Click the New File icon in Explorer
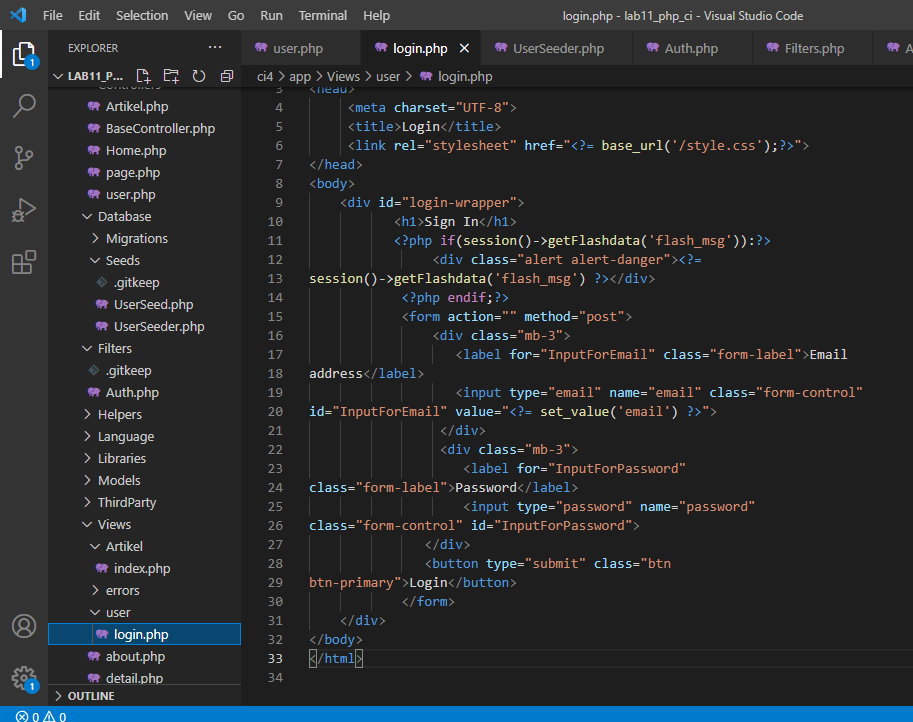Viewport: 913px width, 722px height. tap(143, 76)
